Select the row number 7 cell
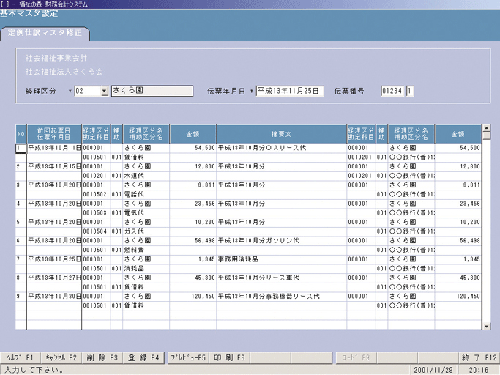This screenshot has height=375, width=500. tap(21, 259)
